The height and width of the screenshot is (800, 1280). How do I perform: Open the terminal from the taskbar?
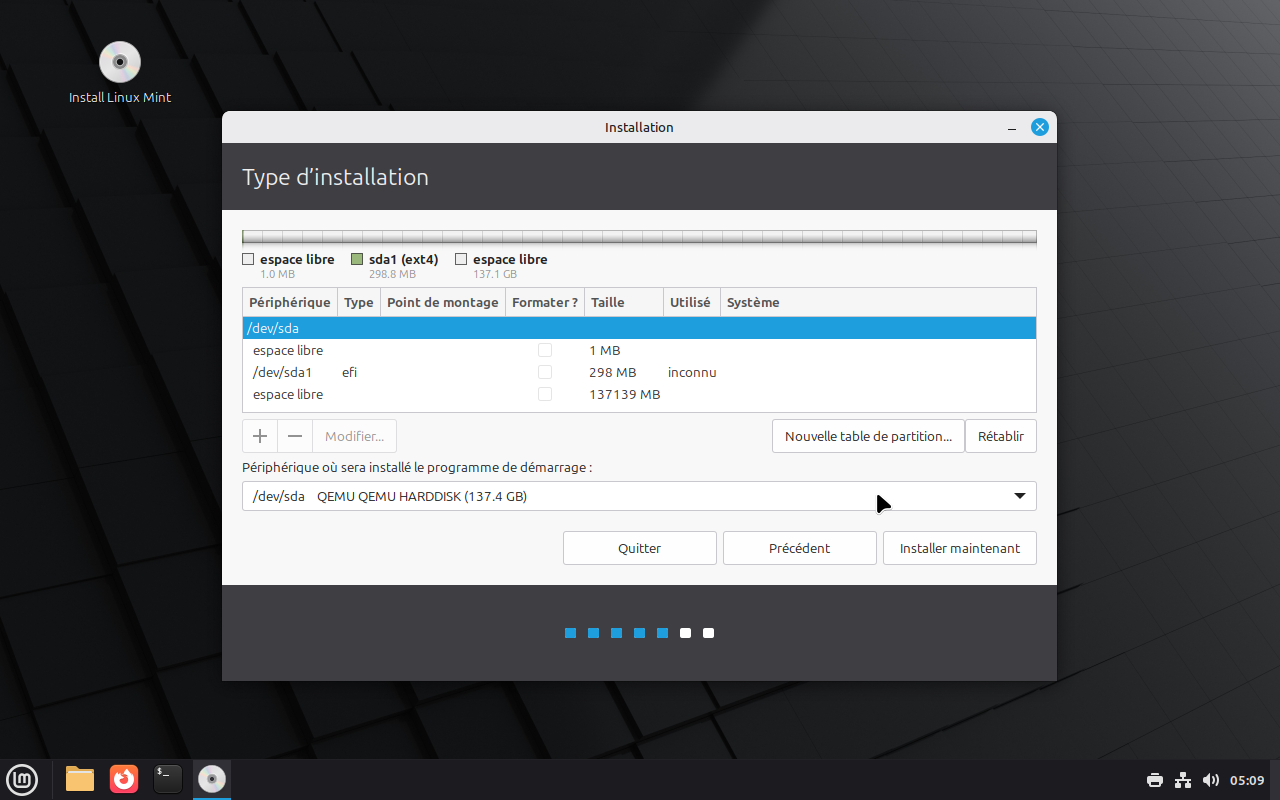(168, 779)
